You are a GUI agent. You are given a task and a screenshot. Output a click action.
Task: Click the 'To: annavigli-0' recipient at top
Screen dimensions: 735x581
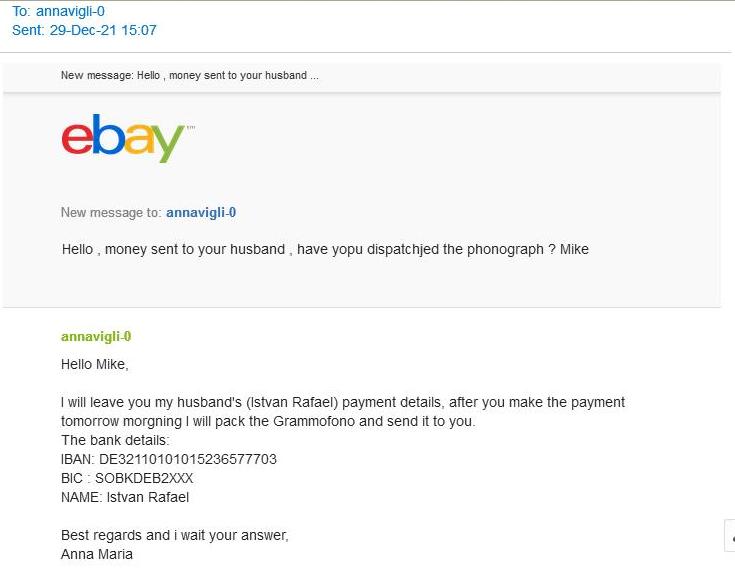coord(58,11)
